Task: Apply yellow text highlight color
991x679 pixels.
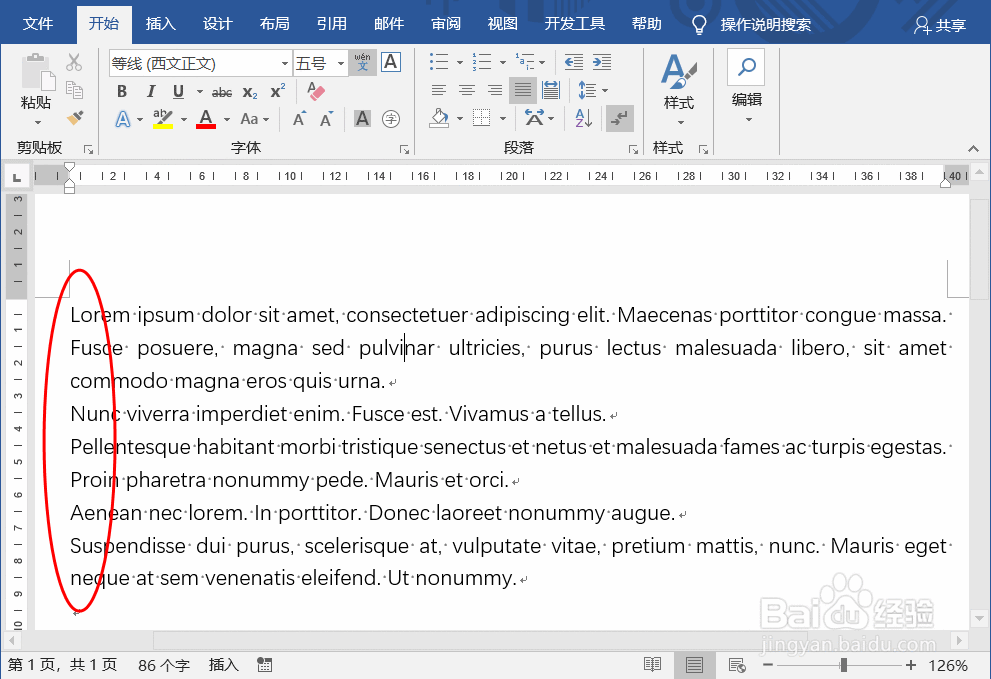Action: 162,118
